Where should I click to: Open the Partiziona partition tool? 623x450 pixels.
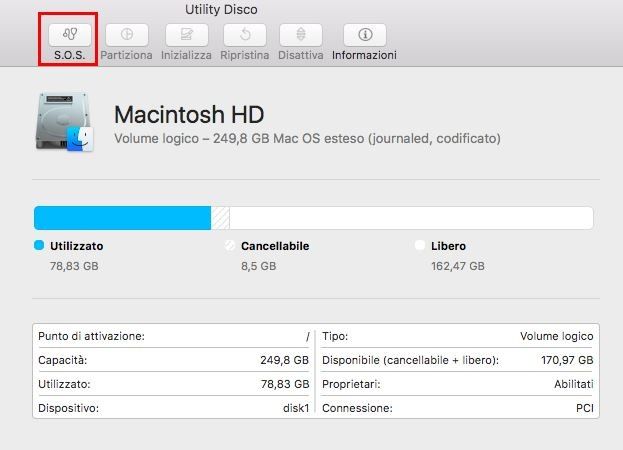pyautogui.click(x=127, y=35)
